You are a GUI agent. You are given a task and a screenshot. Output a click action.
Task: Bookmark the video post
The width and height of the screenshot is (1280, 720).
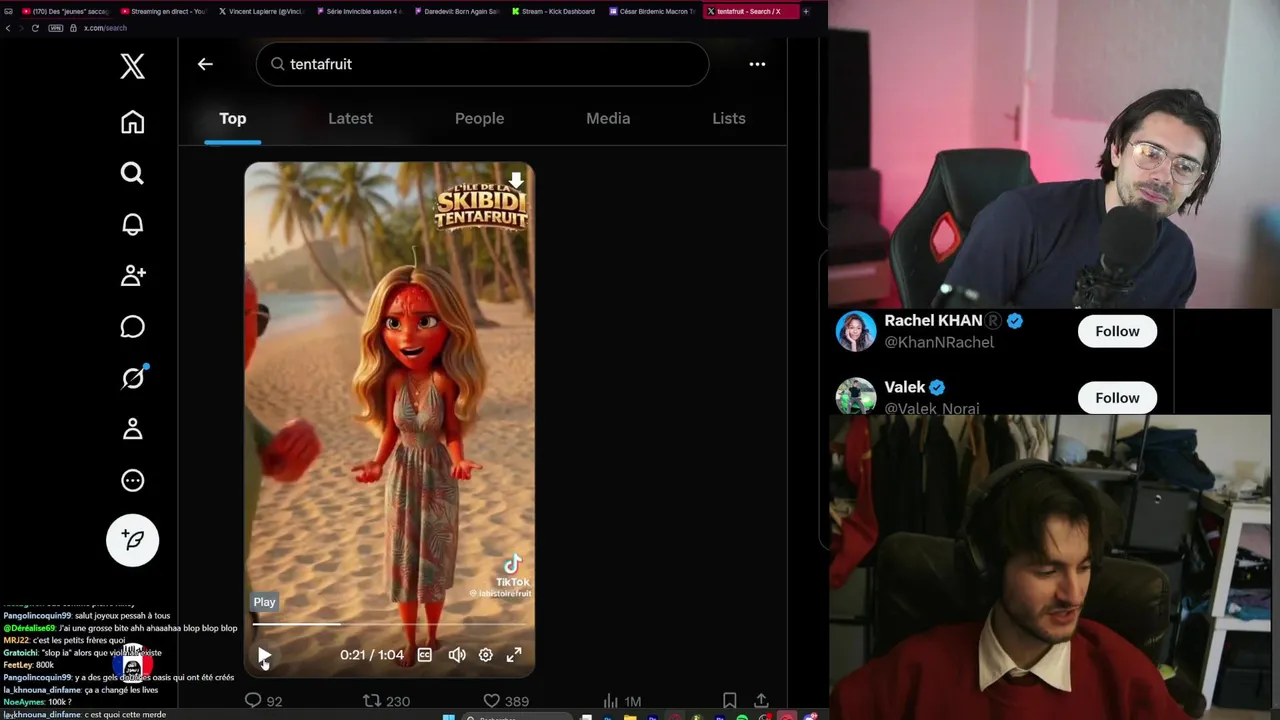pyautogui.click(x=730, y=701)
